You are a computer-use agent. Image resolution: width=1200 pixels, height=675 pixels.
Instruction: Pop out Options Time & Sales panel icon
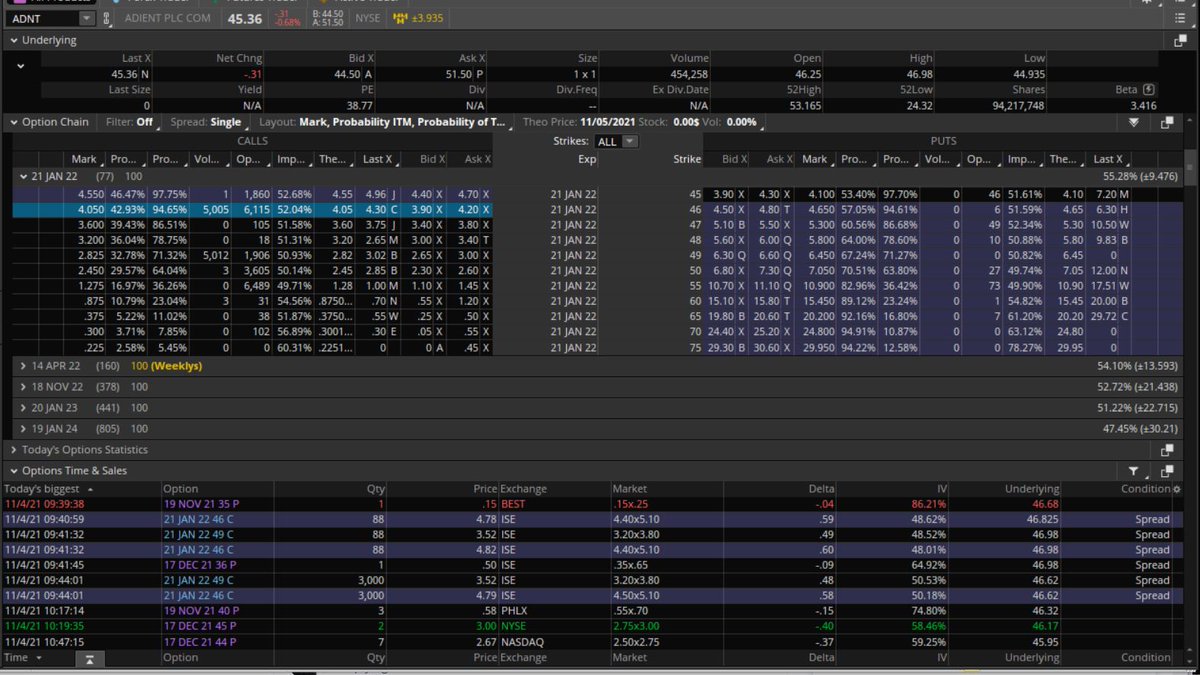tap(1167, 470)
